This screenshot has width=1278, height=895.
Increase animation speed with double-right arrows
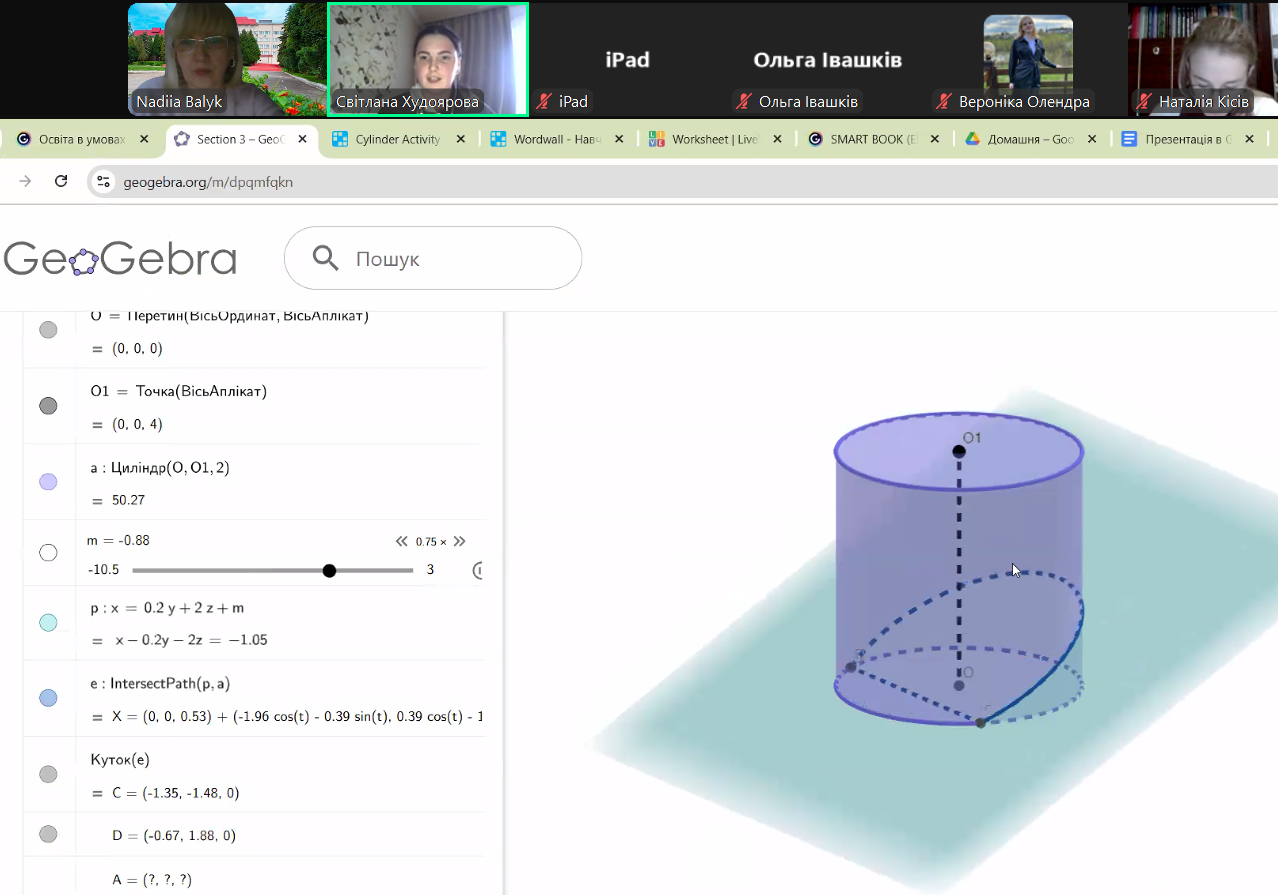(x=460, y=541)
